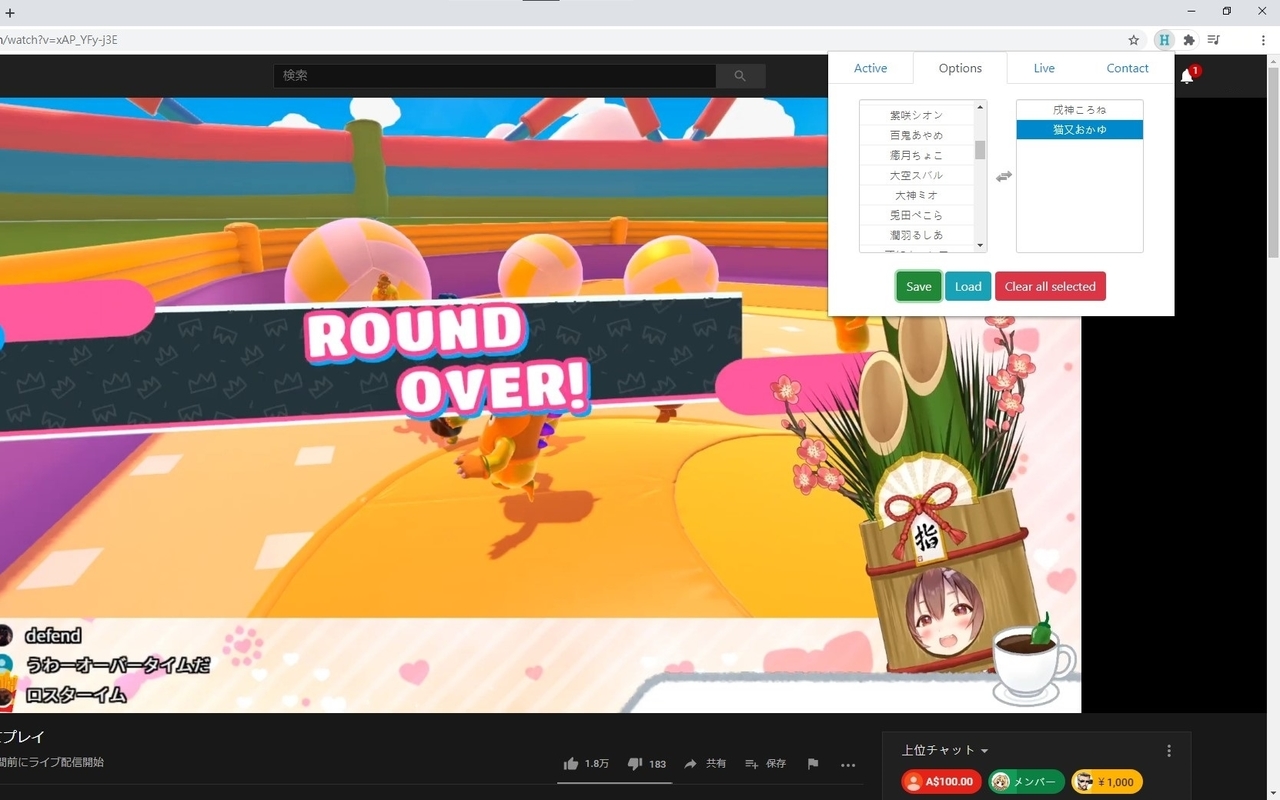Go to the Contact tab
This screenshot has width=1280, height=800.
tap(1127, 68)
